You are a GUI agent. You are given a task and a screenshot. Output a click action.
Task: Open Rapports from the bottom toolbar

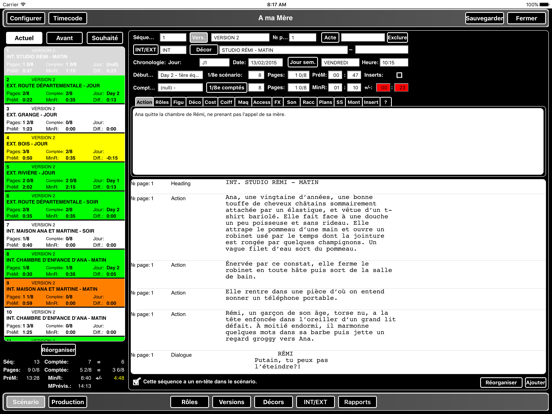coord(357,402)
